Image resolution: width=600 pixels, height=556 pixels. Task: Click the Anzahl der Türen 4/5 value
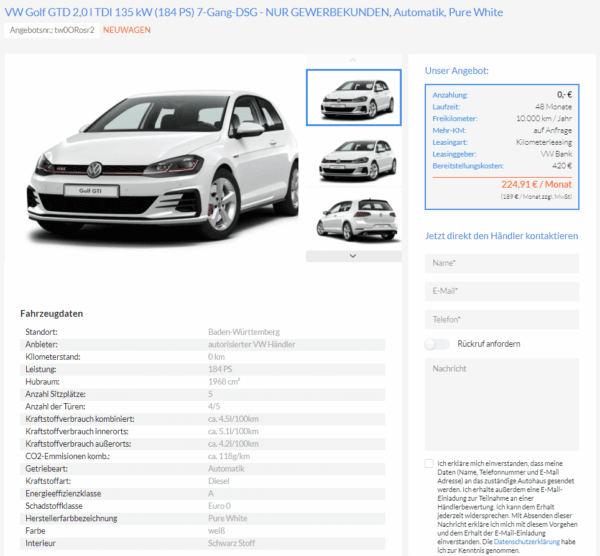pos(214,406)
